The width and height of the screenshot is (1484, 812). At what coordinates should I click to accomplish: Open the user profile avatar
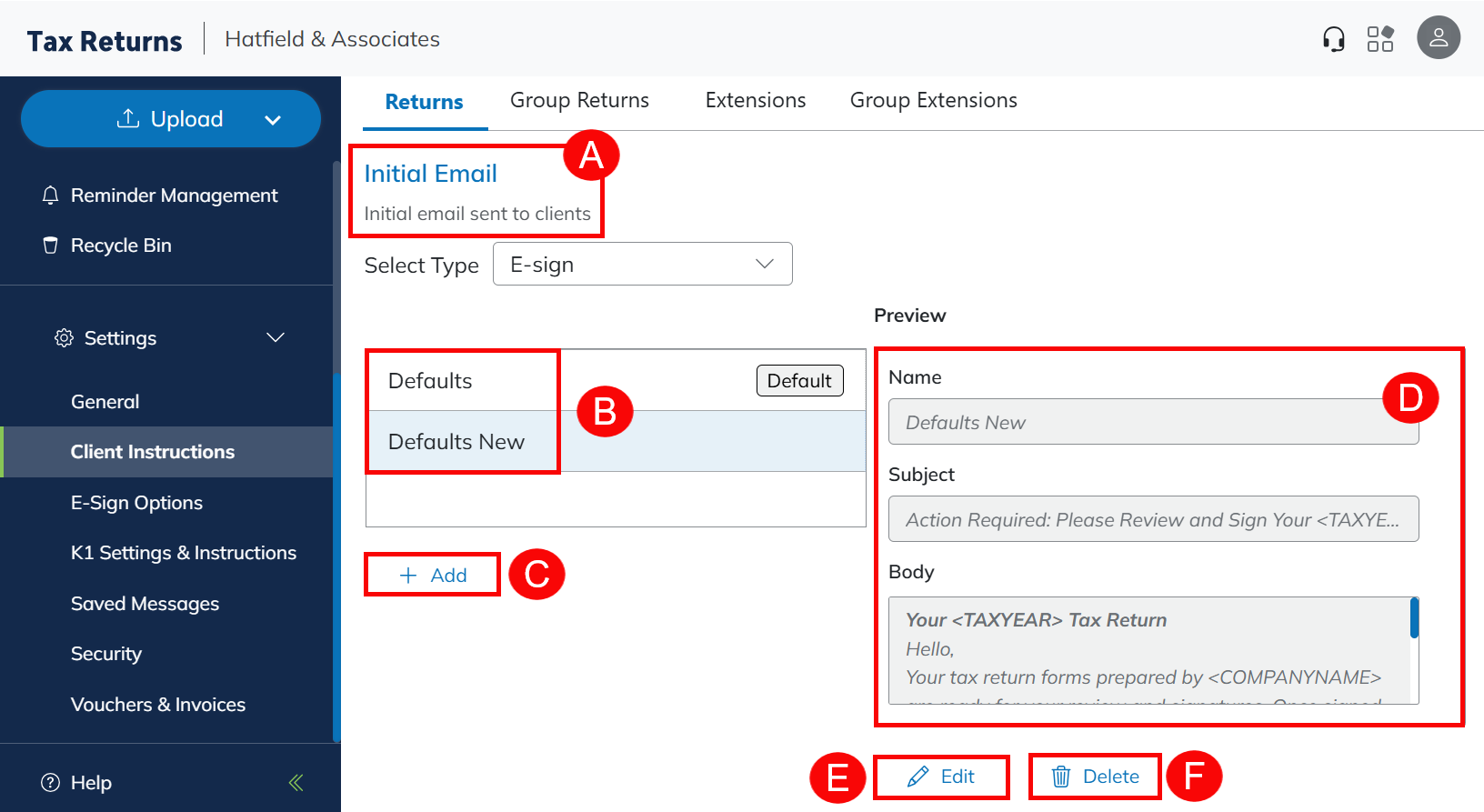pyautogui.click(x=1438, y=38)
